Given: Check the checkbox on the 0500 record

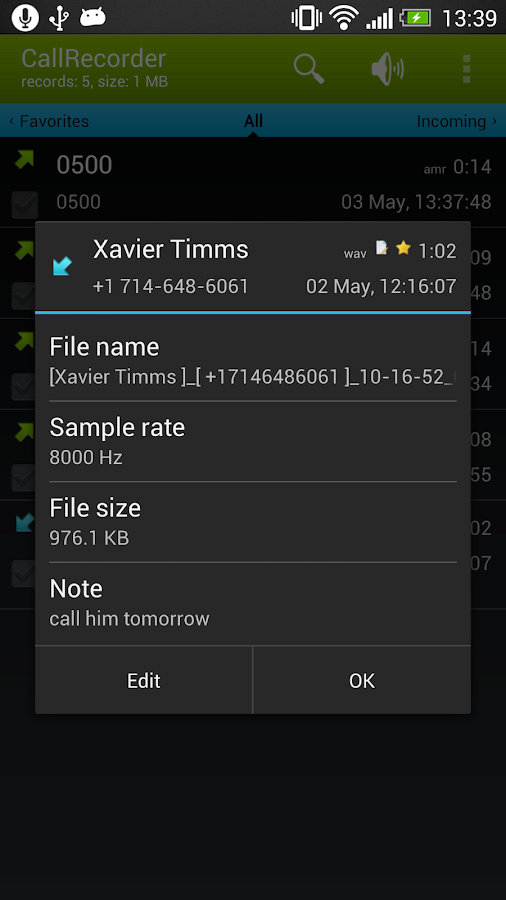Looking at the screenshot, I should [x=25, y=205].
